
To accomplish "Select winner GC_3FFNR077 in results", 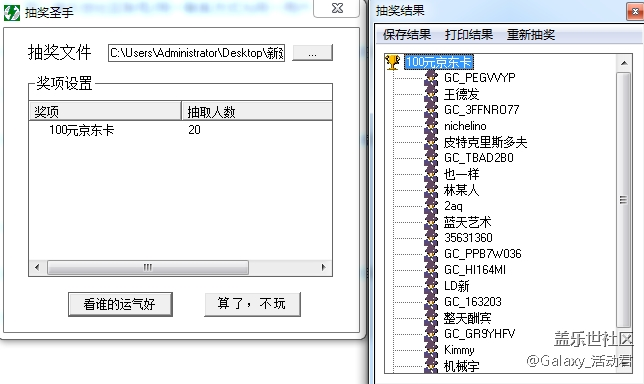I will [481, 110].
